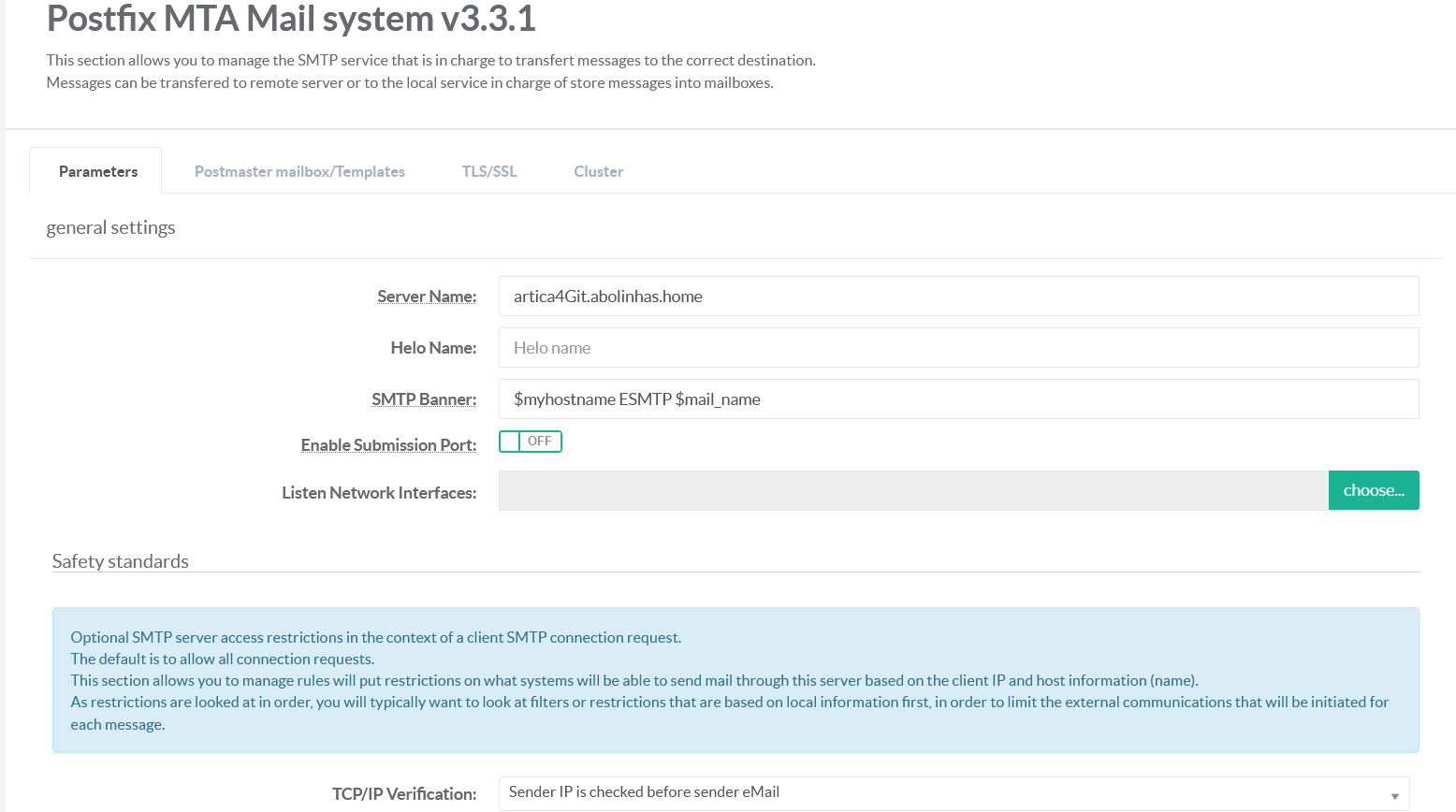Screen dimensions: 1456x812
Task: Click the 'Postfix MTA Mail system v3.3.1' title
Action: tap(291, 18)
